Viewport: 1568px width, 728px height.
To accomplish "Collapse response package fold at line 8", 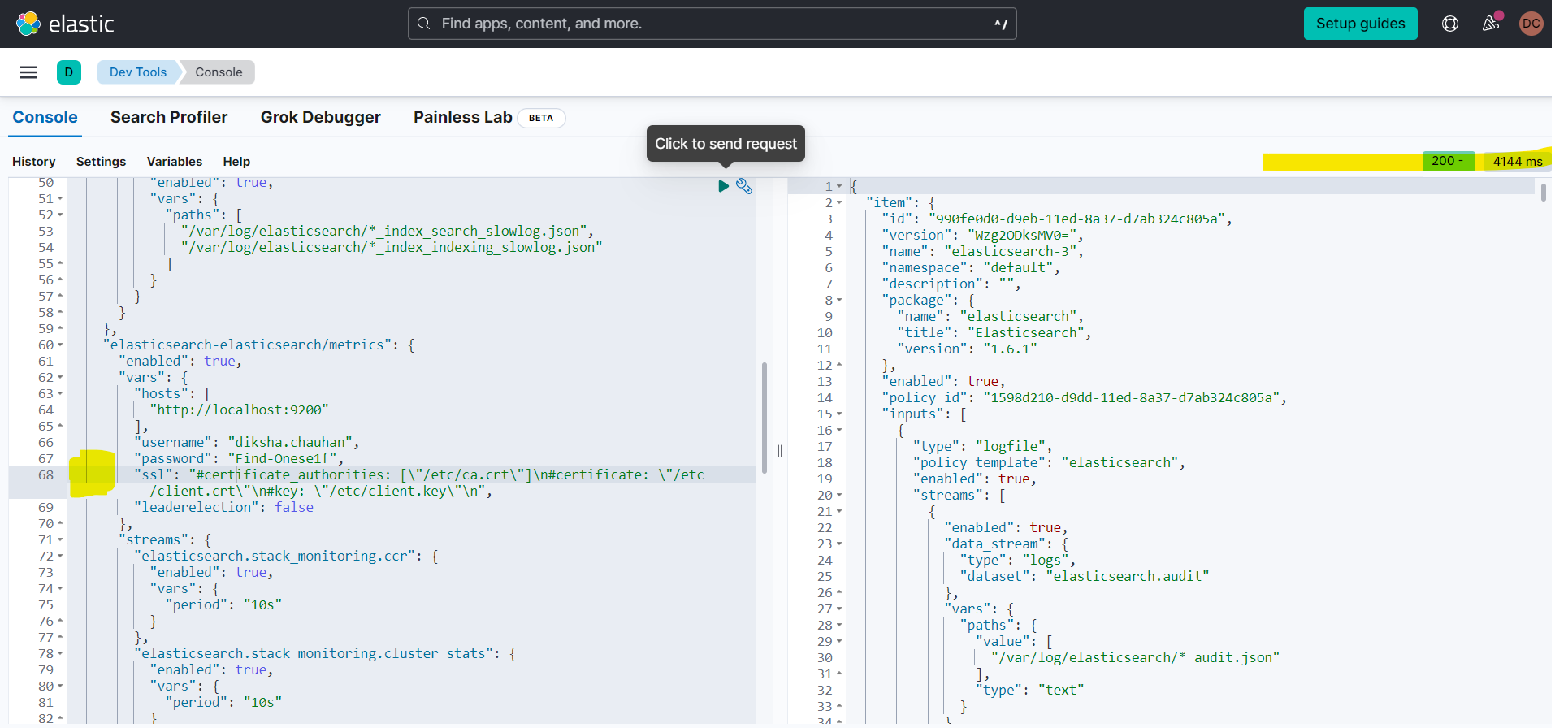I will 839,301.
